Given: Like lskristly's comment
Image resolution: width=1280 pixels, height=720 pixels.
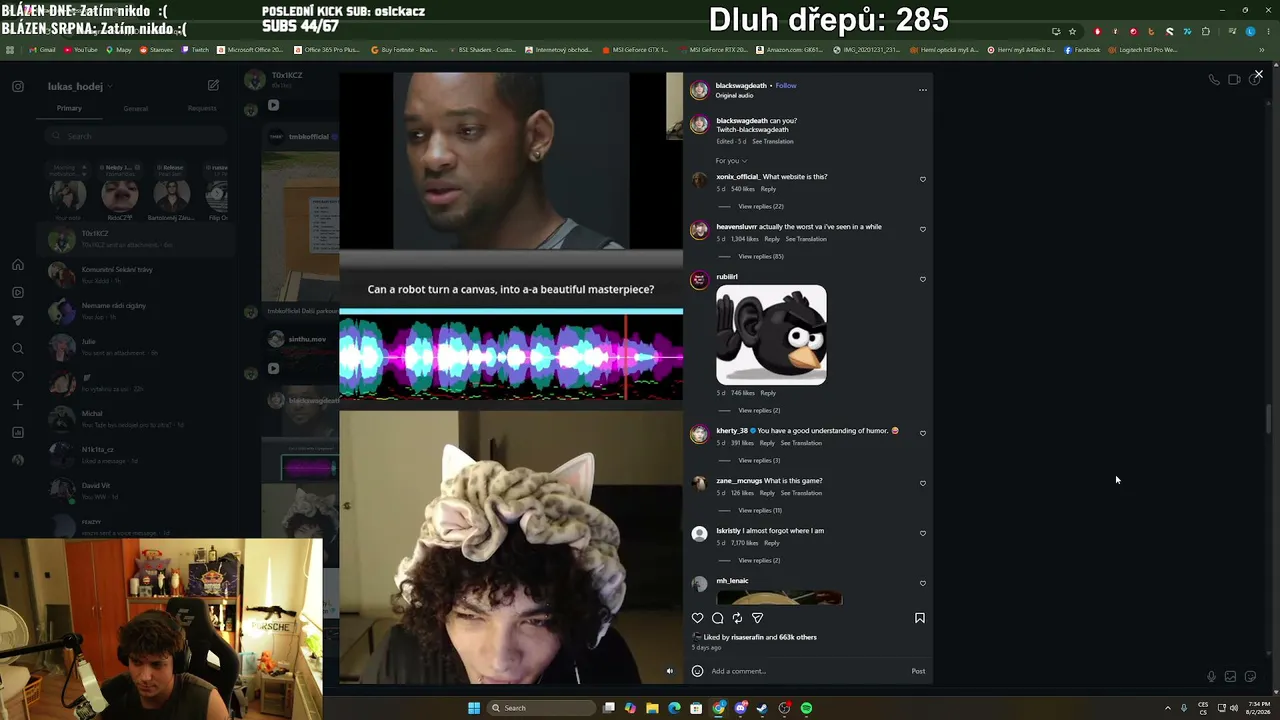Looking at the screenshot, I should (923, 534).
